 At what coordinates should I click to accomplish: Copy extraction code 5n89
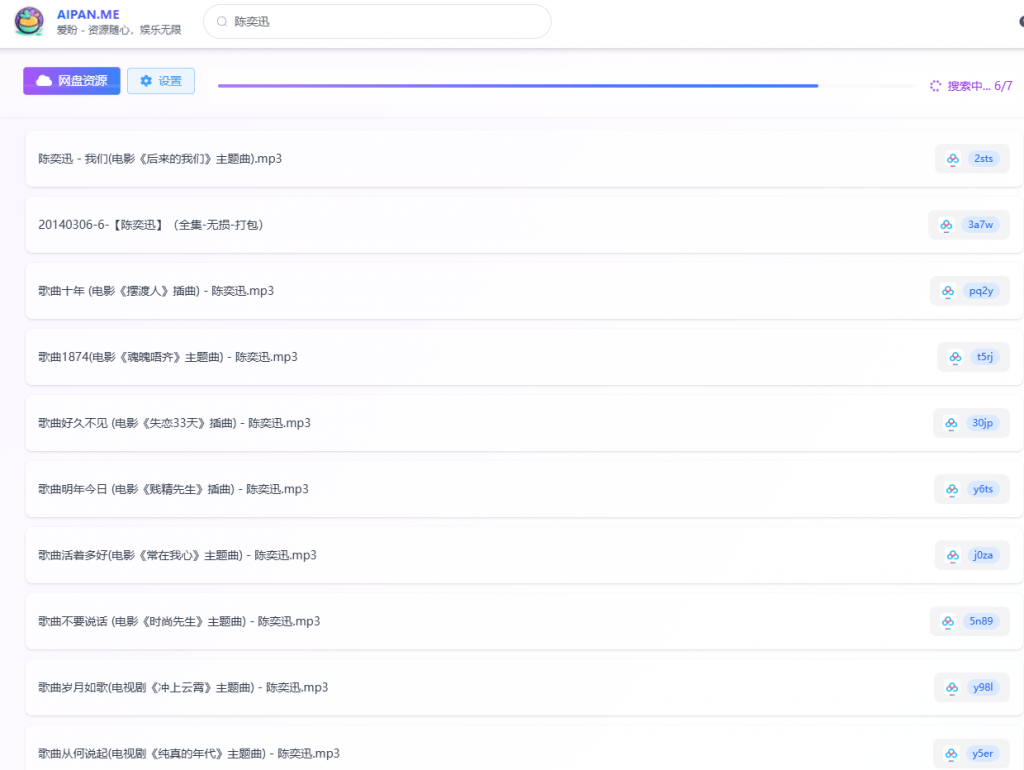coord(981,621)
